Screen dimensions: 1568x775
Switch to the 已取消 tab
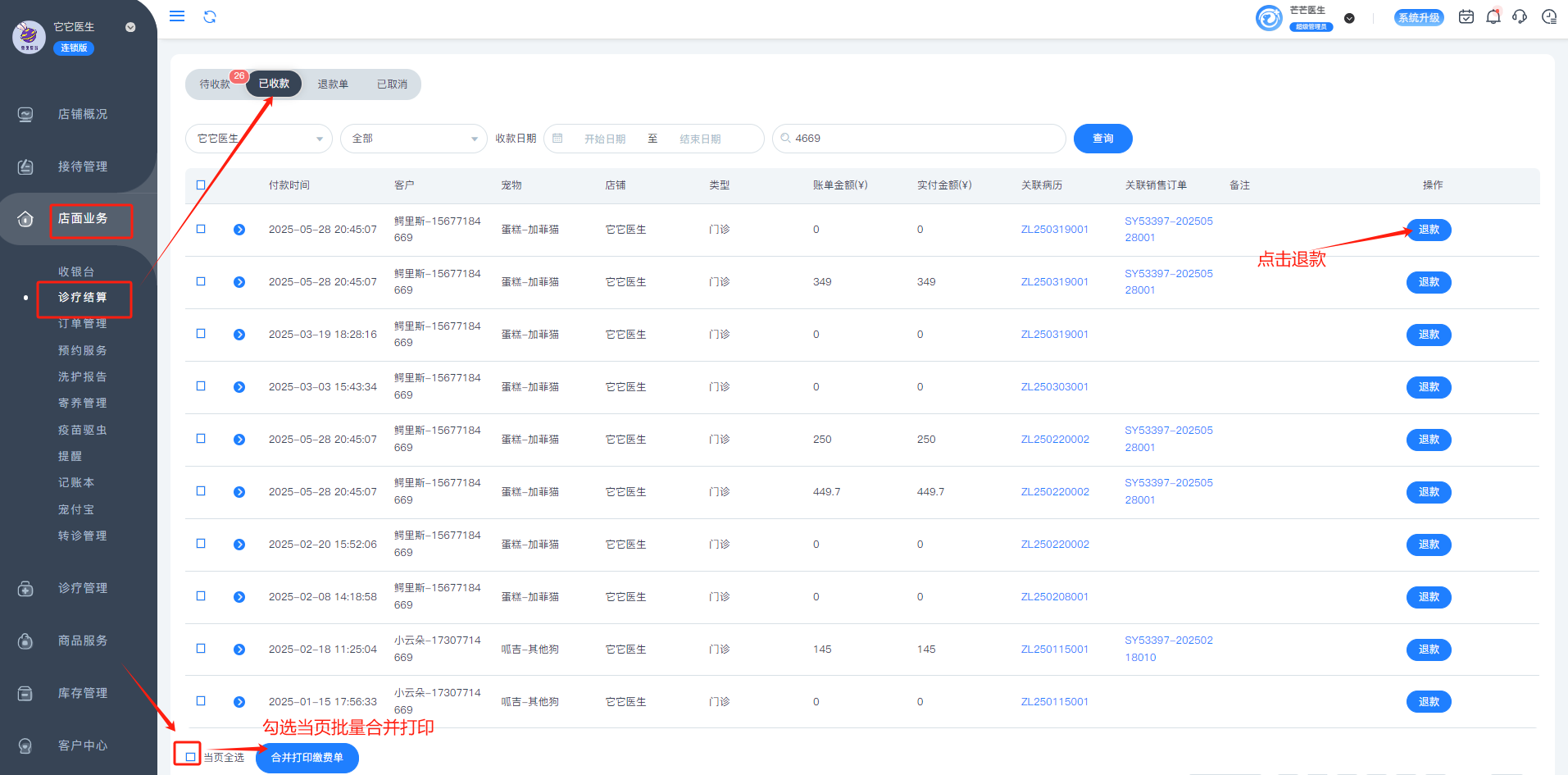point(392,84)
